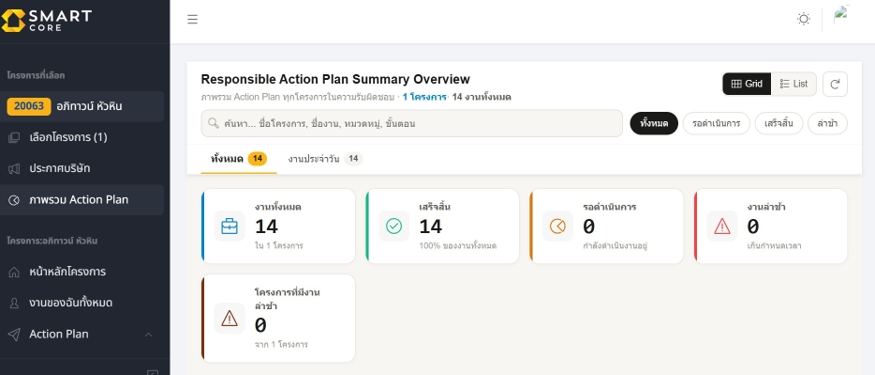Open ภาพรวม Action Plan menu item
The width and height of the screenshot is (875, 375).
tap(82, 200)
